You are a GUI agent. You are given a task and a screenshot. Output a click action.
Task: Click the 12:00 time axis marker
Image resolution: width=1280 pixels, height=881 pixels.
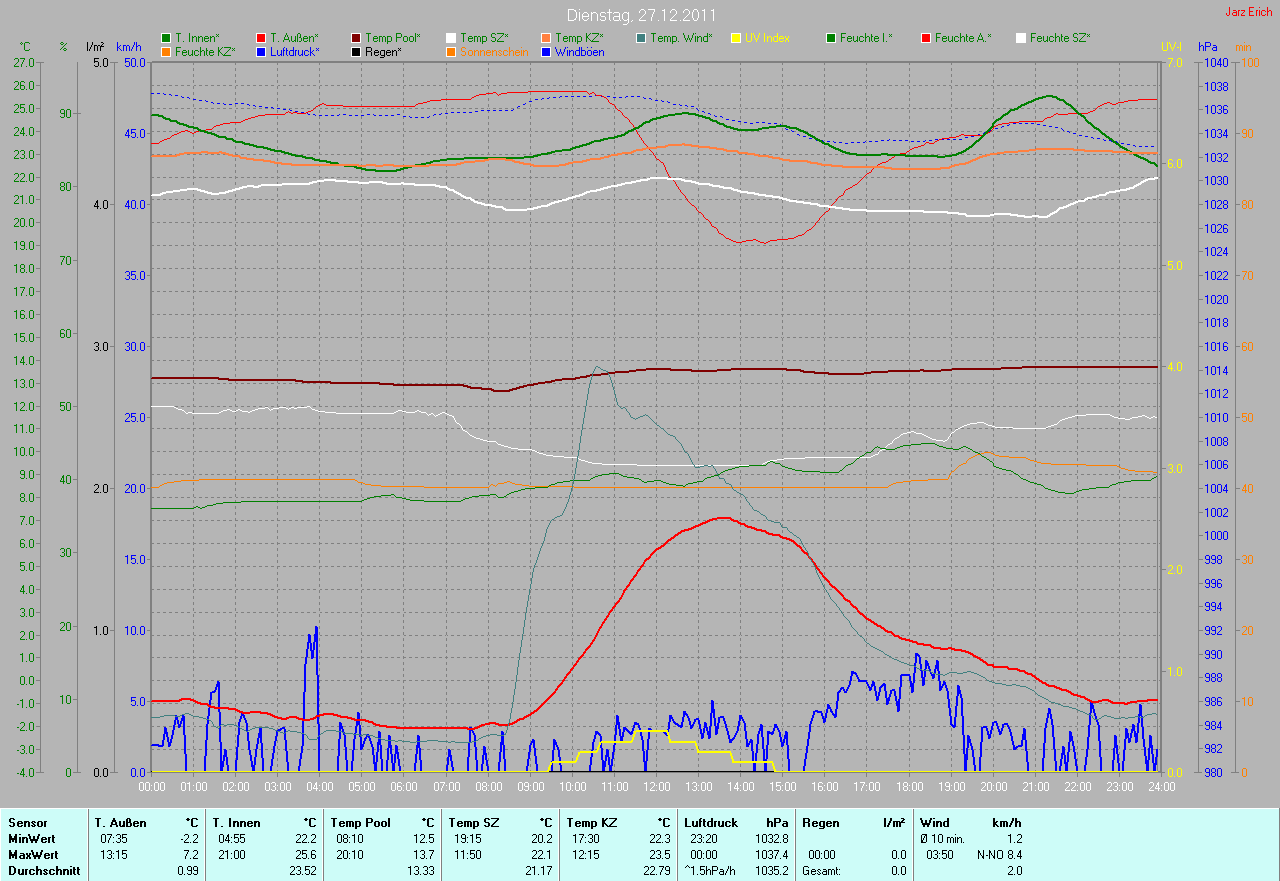pyautogui.click(x=656, y=787)
